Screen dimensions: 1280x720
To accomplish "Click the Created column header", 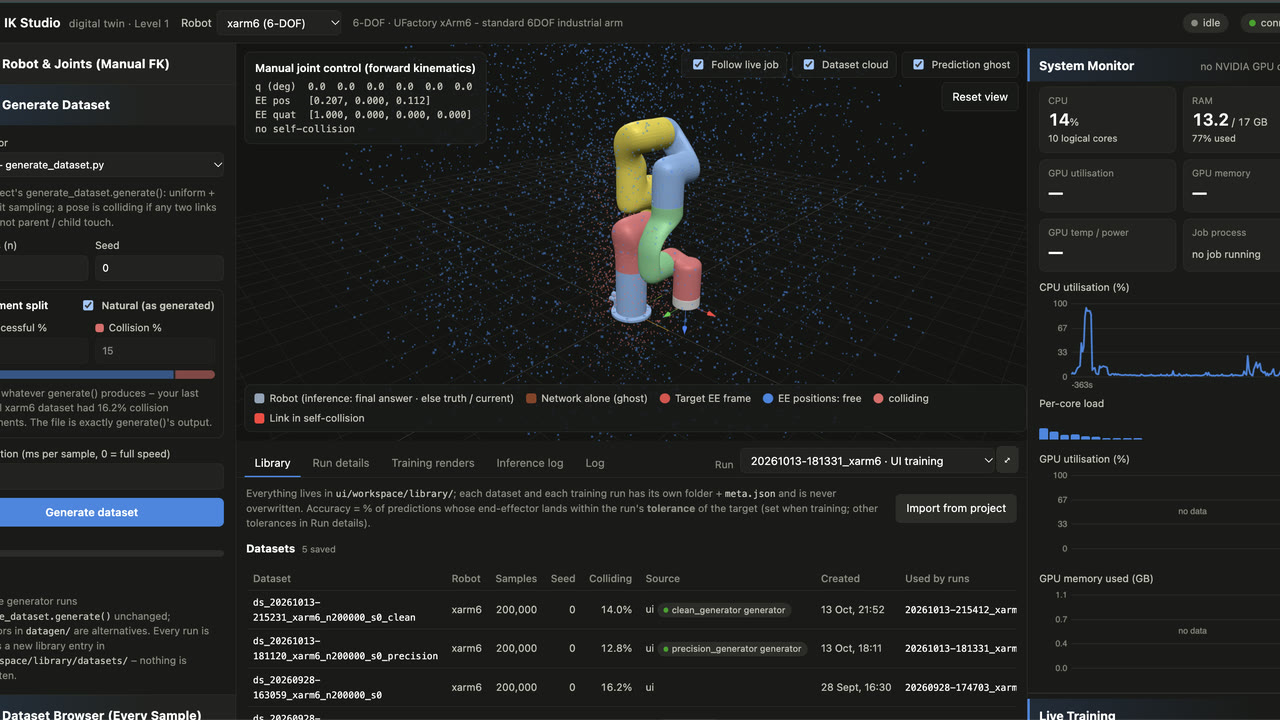I will (840, 579).
